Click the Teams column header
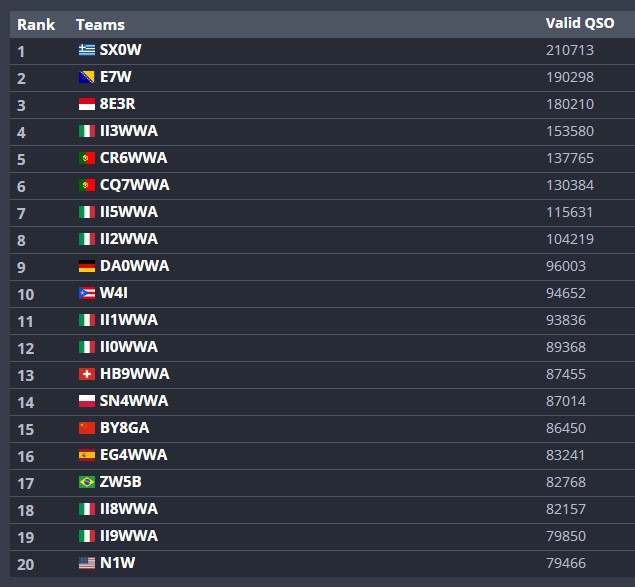This screenshot has height=587, width=635. point(100,25)
